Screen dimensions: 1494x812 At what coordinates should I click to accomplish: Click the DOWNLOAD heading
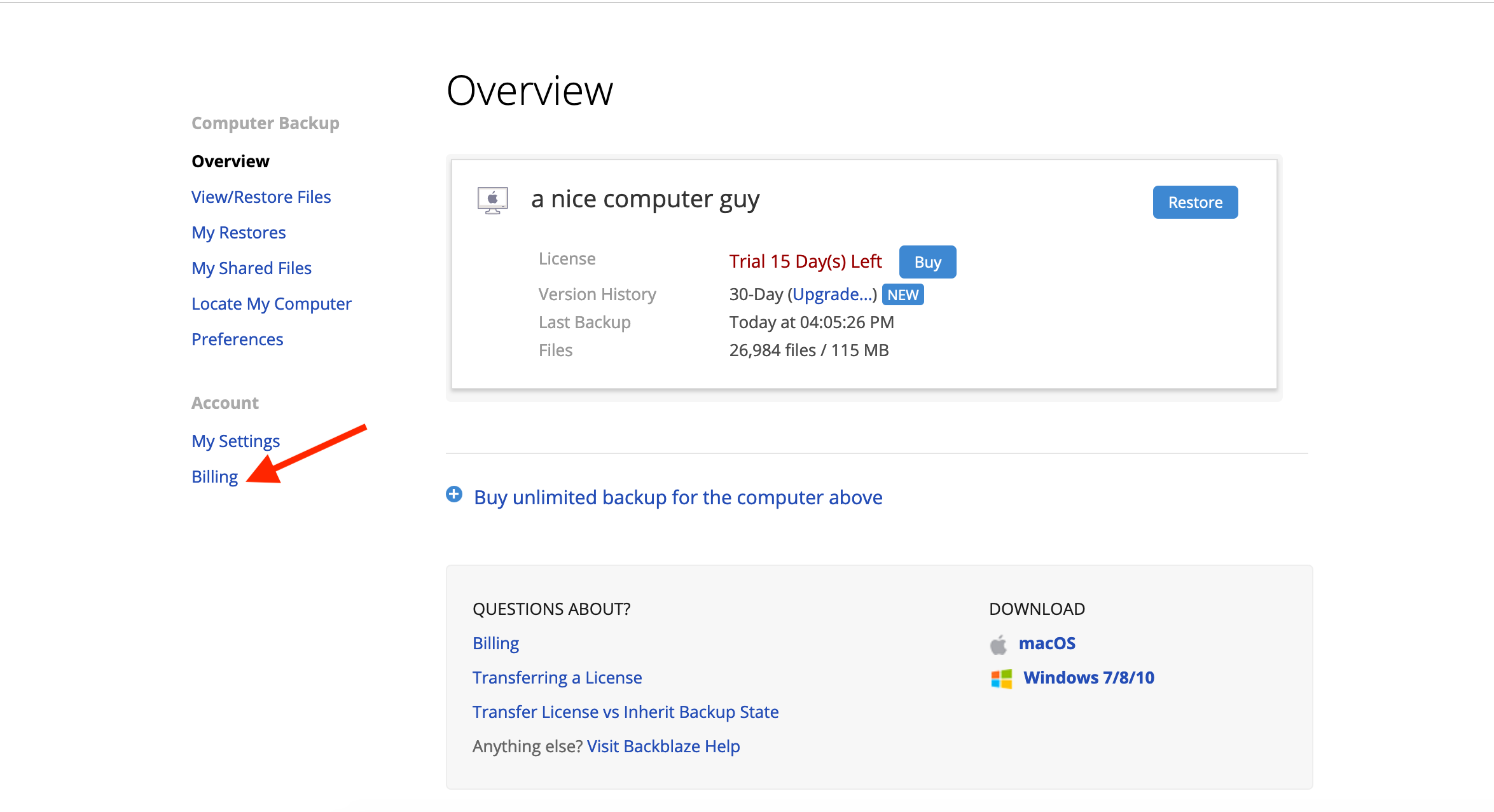tap(1037, 609)
